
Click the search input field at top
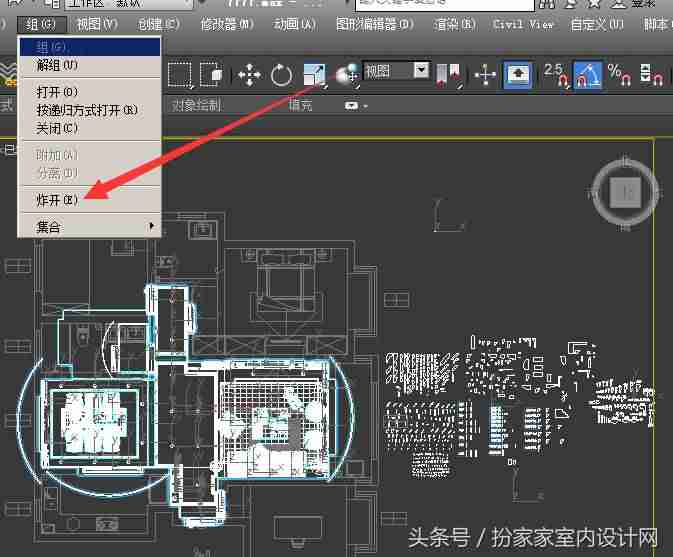(445, 4)
